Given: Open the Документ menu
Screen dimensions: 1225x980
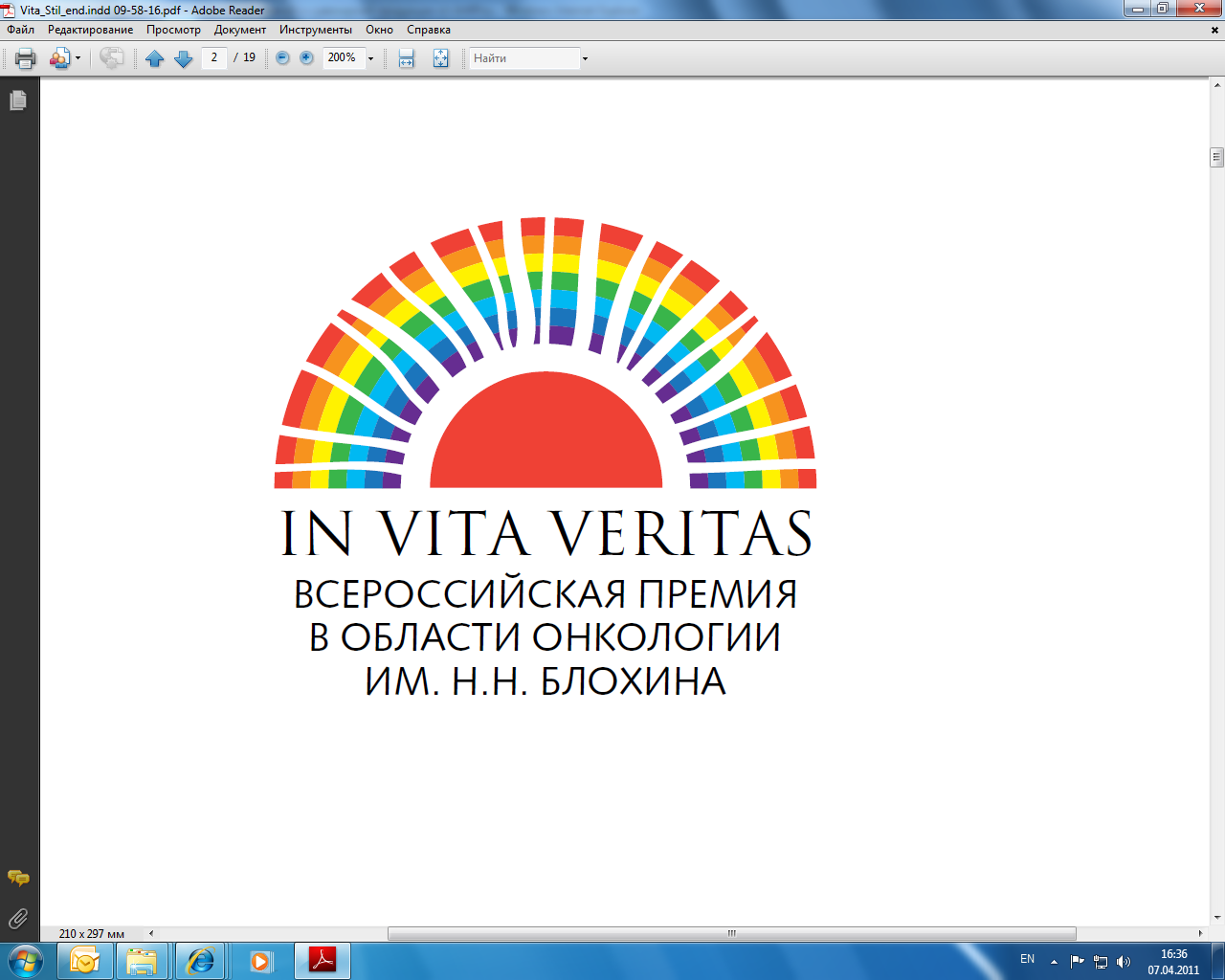Looking at the screenshot, I should click(x=240, y=30).
